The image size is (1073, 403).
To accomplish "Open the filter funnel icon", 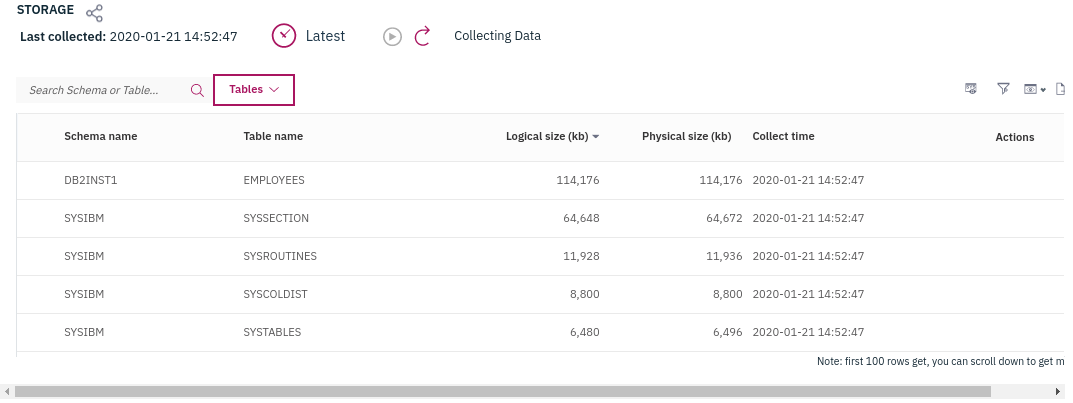I will (x=1003, y=89).
